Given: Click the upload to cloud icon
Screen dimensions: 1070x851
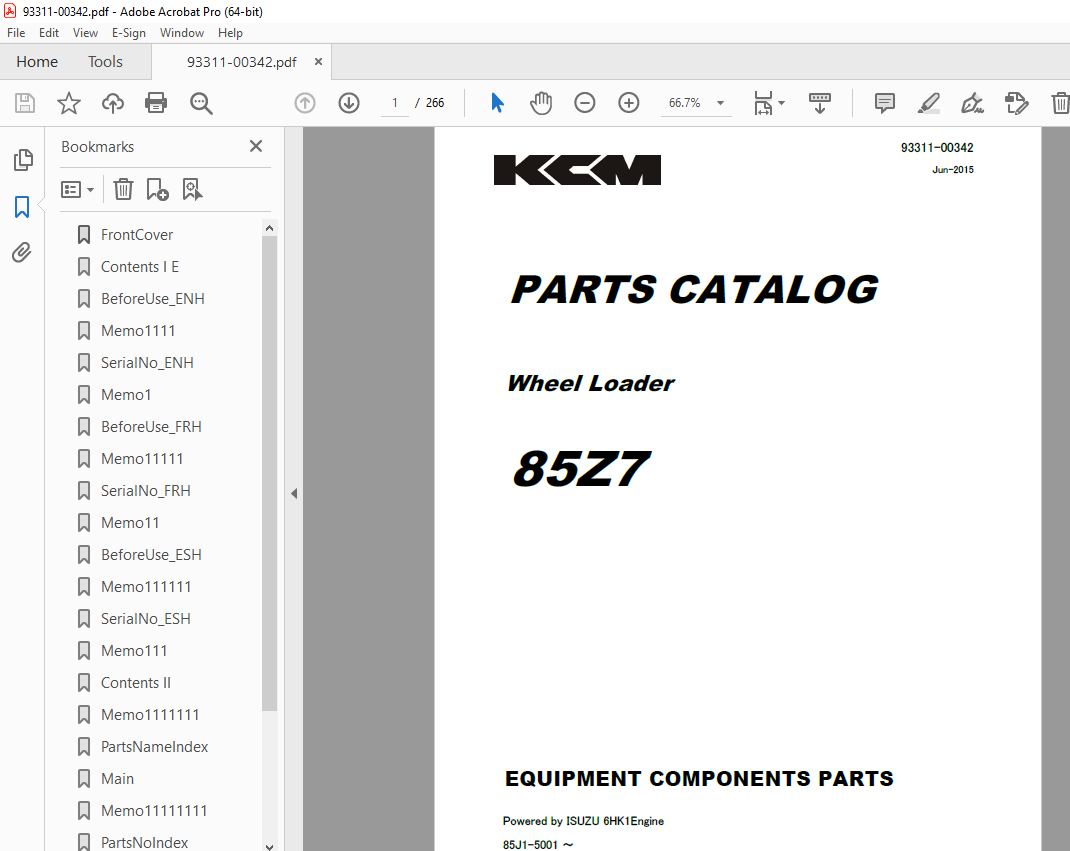Looking at the screenshot, I should 113,103.
